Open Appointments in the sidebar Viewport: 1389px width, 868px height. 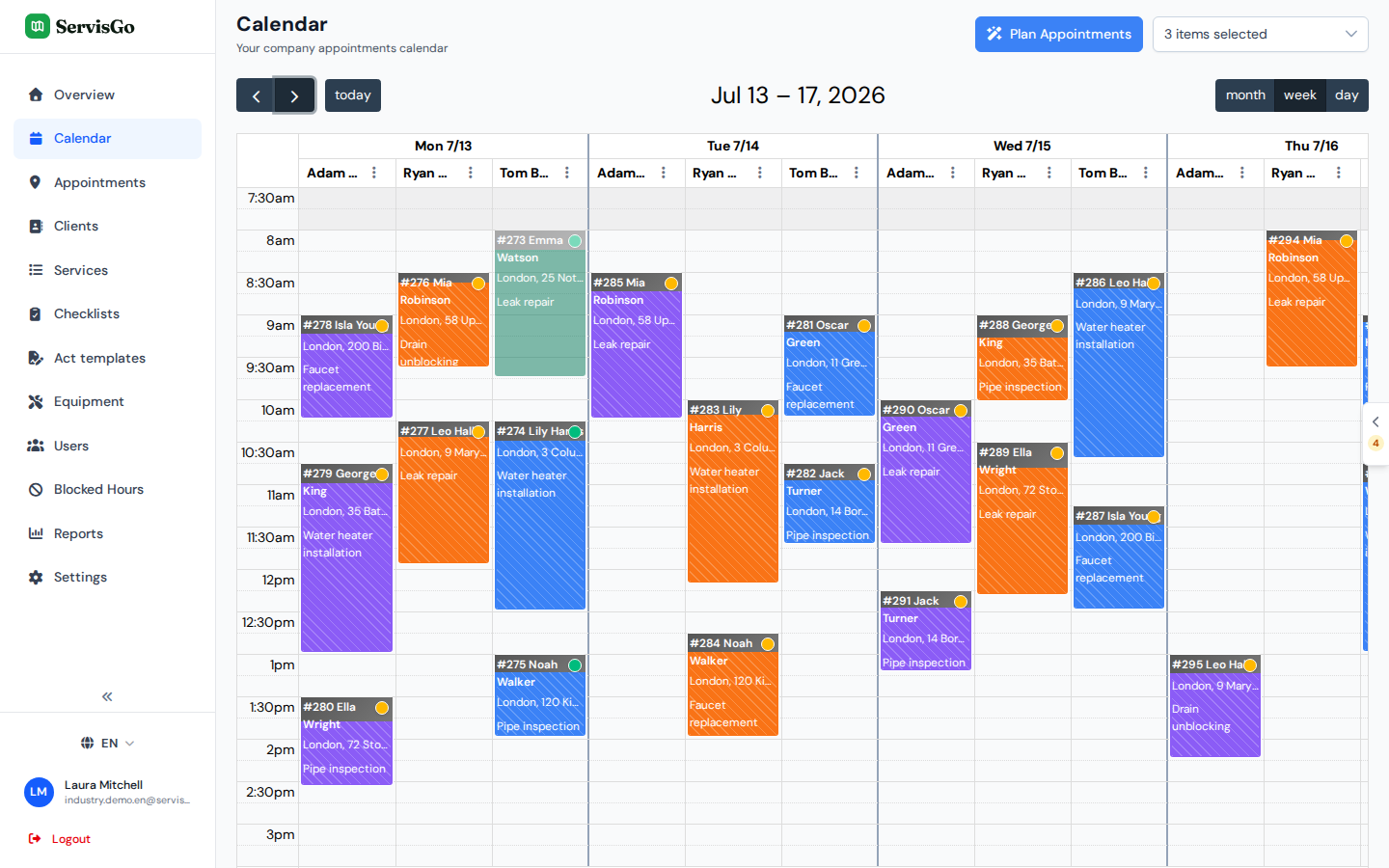pos(107,182)
